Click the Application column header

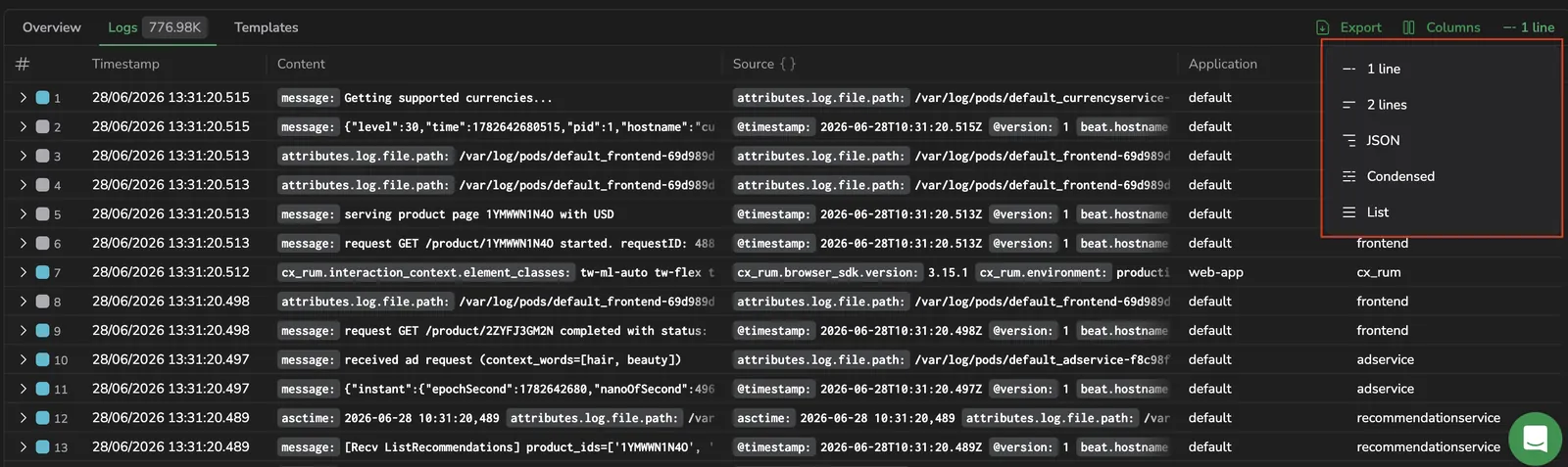point(1223,64)
